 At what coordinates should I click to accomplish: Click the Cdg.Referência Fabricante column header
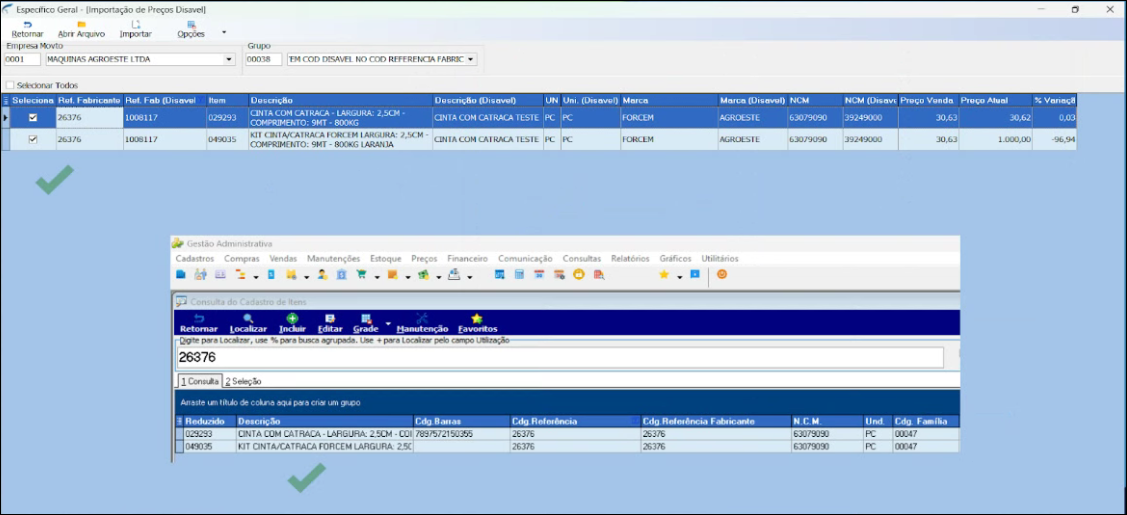[x=715, y=421]
